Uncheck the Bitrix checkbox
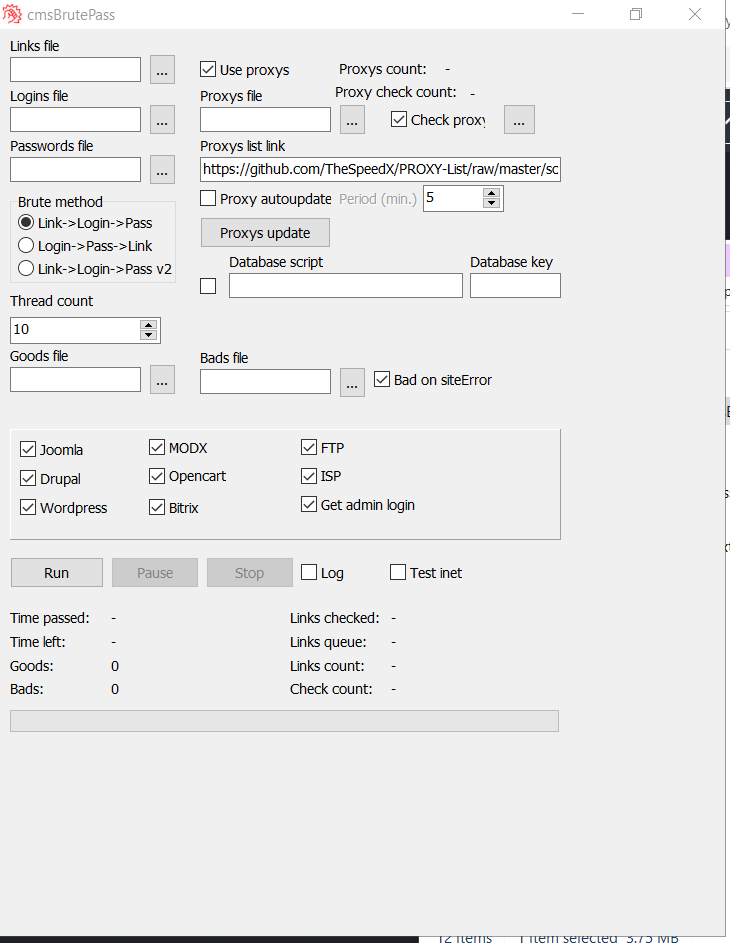 [x=157, y=507]
